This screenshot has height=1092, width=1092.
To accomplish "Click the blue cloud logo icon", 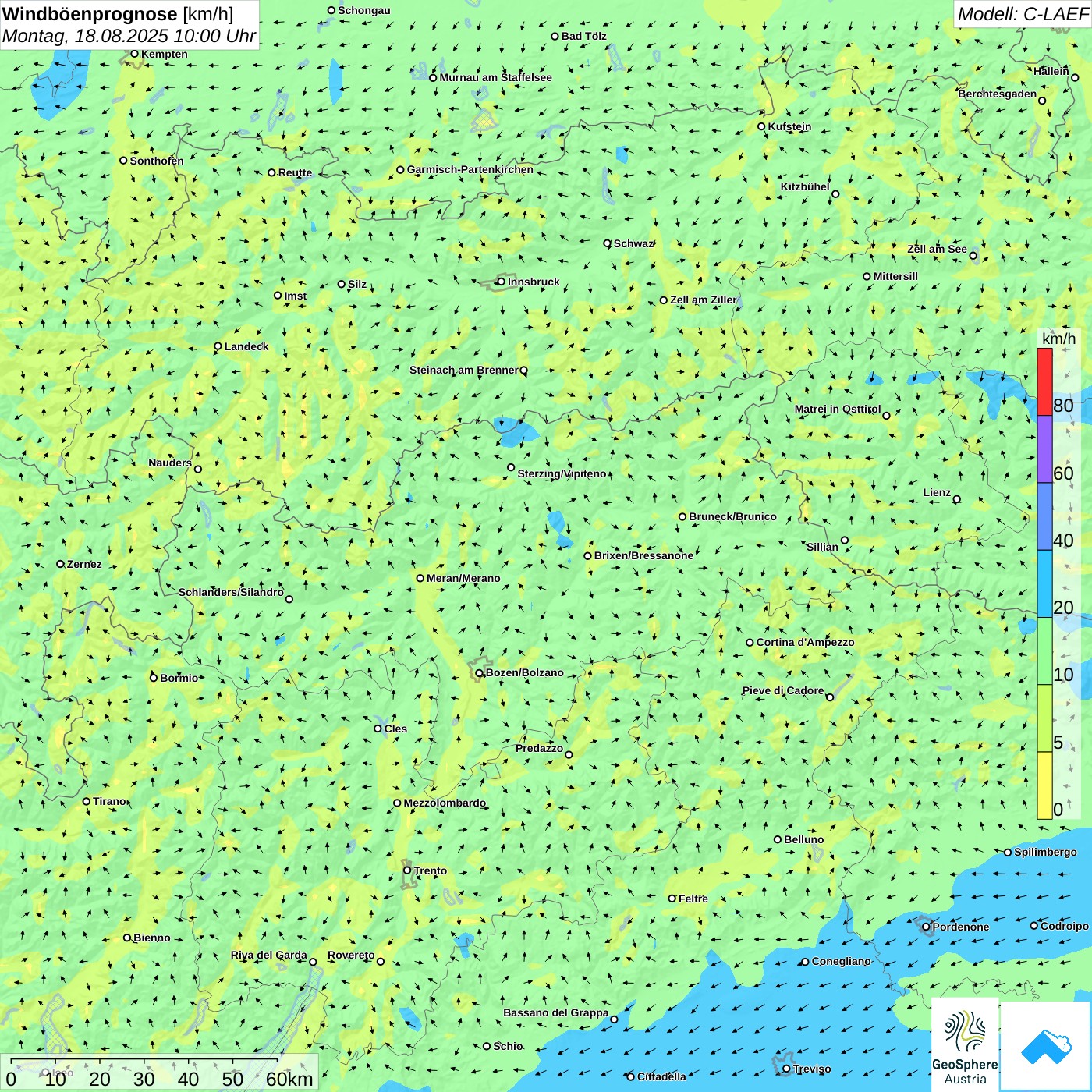I will (1046, 1047).
